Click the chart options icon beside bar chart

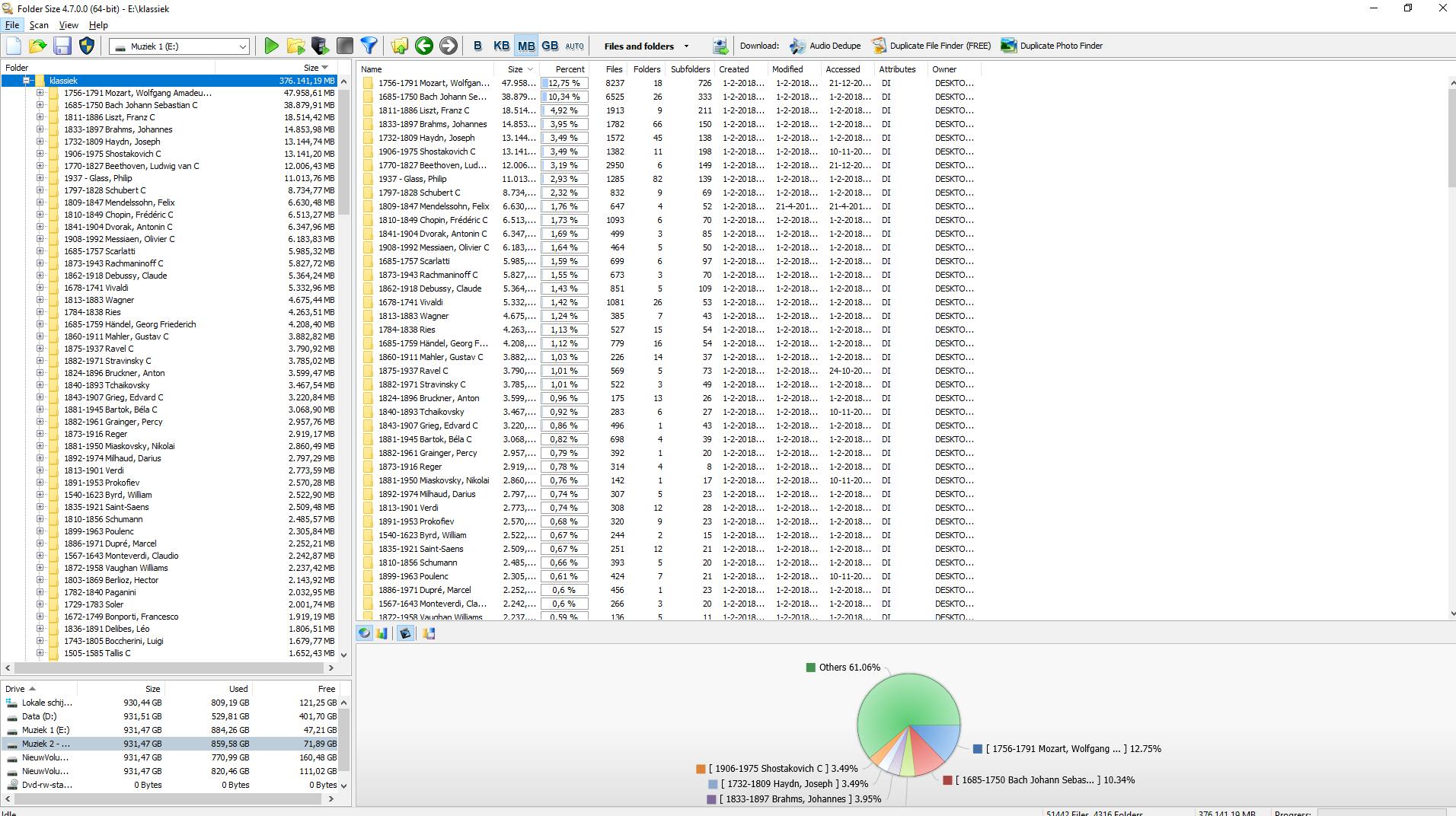pos(405,633)
